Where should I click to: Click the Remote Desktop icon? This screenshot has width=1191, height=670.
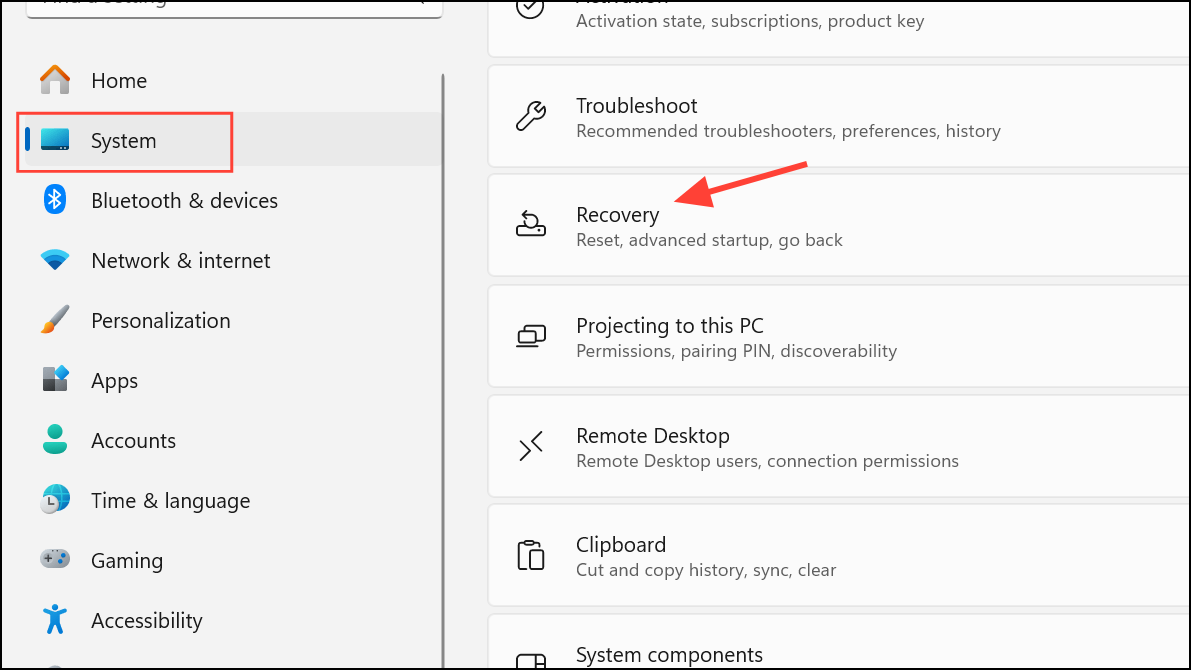[x=531, y=446]
